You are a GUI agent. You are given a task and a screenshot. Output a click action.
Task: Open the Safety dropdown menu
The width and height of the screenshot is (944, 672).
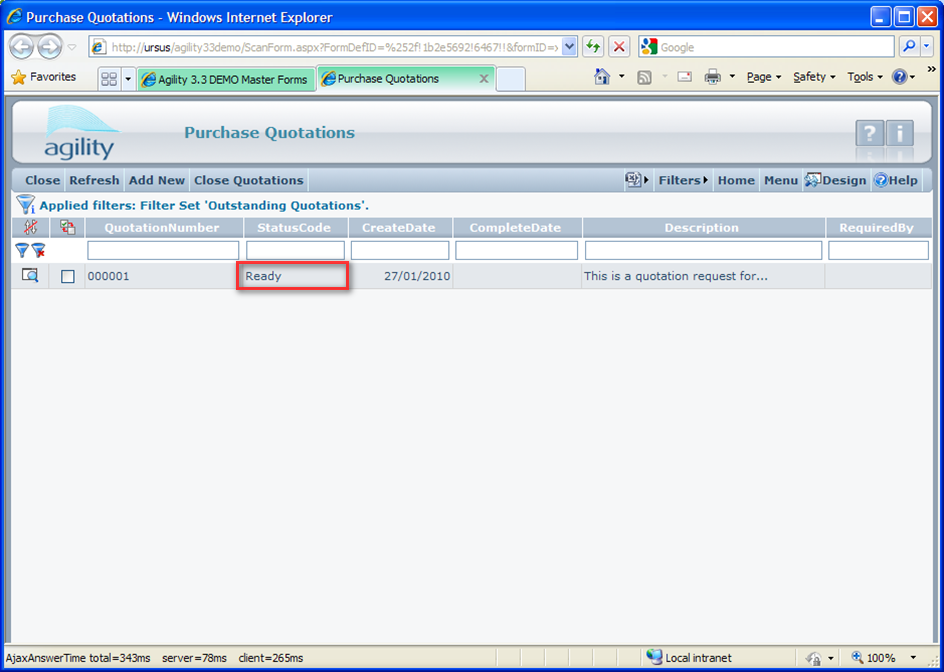coord(814,77)
